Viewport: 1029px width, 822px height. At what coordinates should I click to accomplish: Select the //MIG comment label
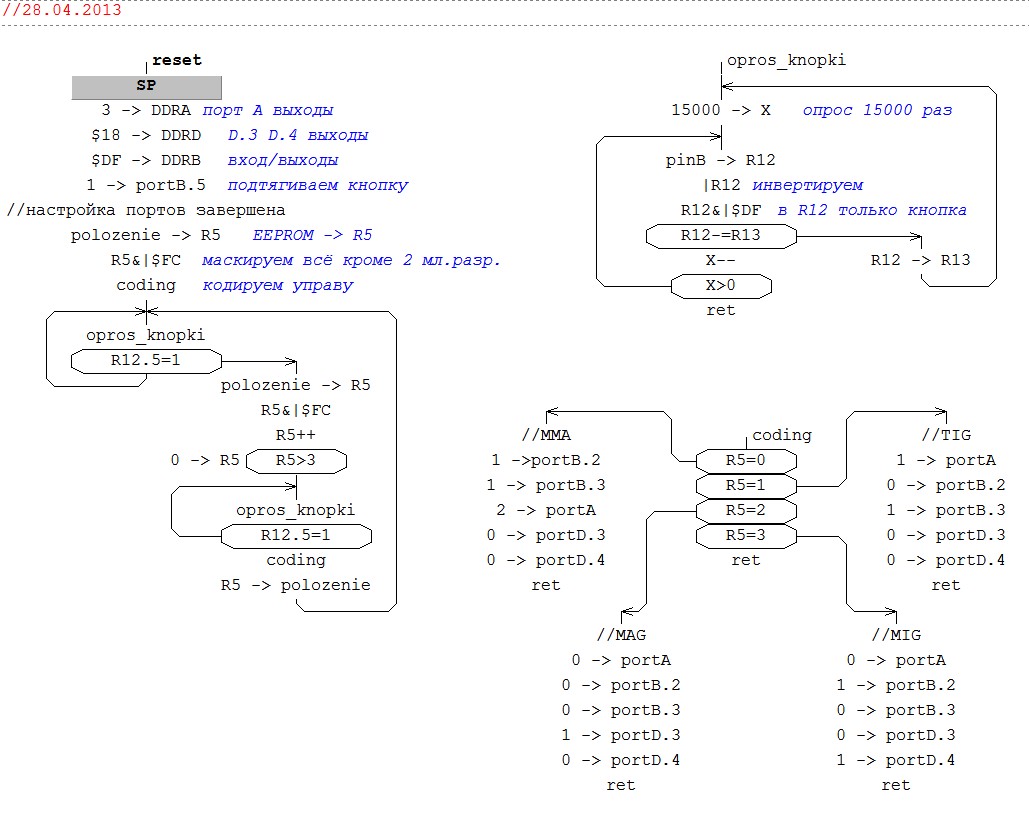click(x=896, y=635)
